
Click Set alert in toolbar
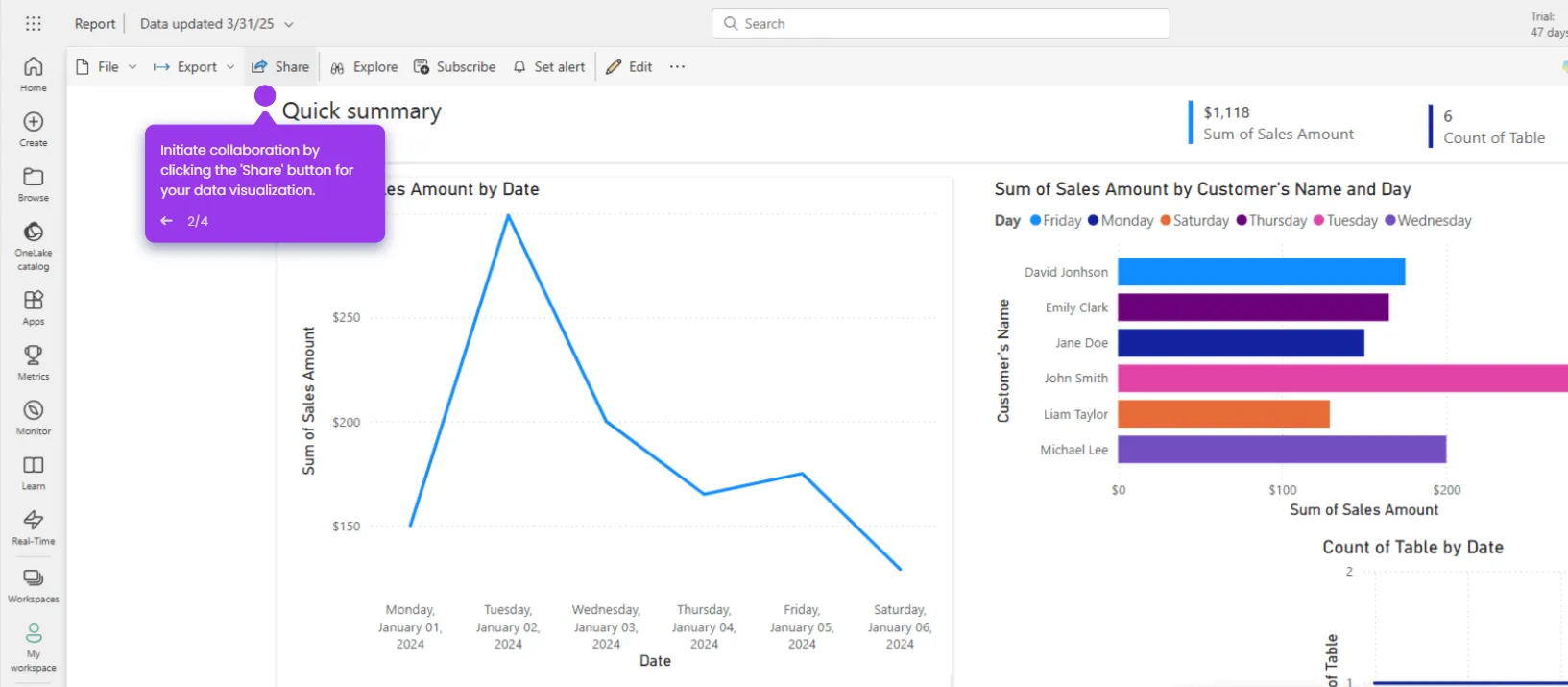point(549,67)
